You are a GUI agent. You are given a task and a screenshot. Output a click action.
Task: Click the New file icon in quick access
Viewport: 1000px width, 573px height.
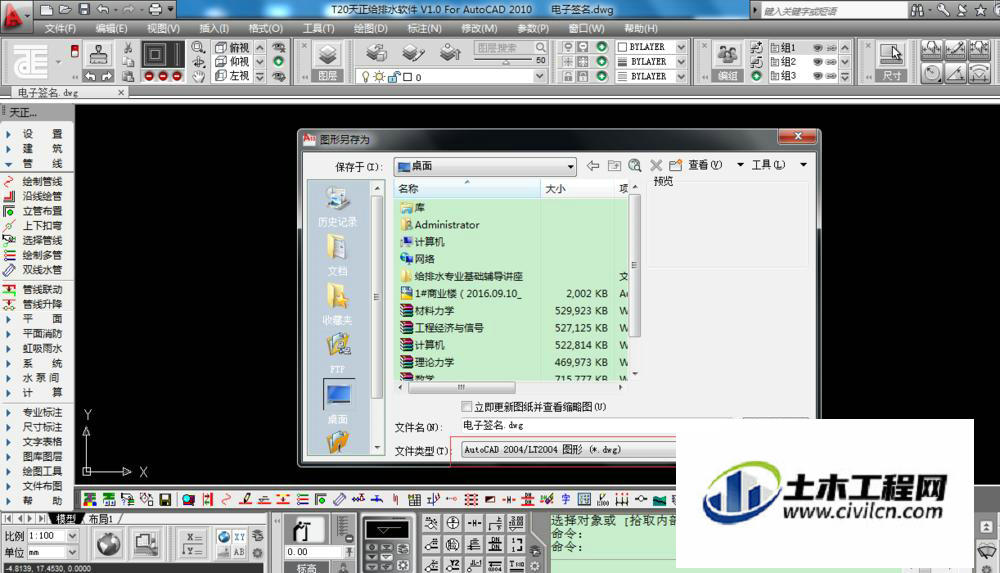47,10
